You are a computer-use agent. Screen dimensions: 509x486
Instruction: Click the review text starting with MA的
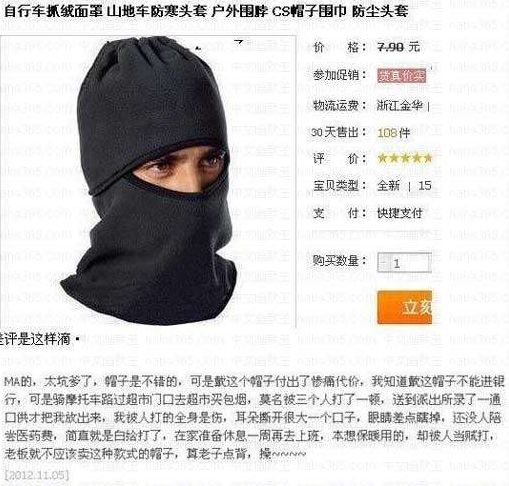pyautogui.click(x=254, y=417)
